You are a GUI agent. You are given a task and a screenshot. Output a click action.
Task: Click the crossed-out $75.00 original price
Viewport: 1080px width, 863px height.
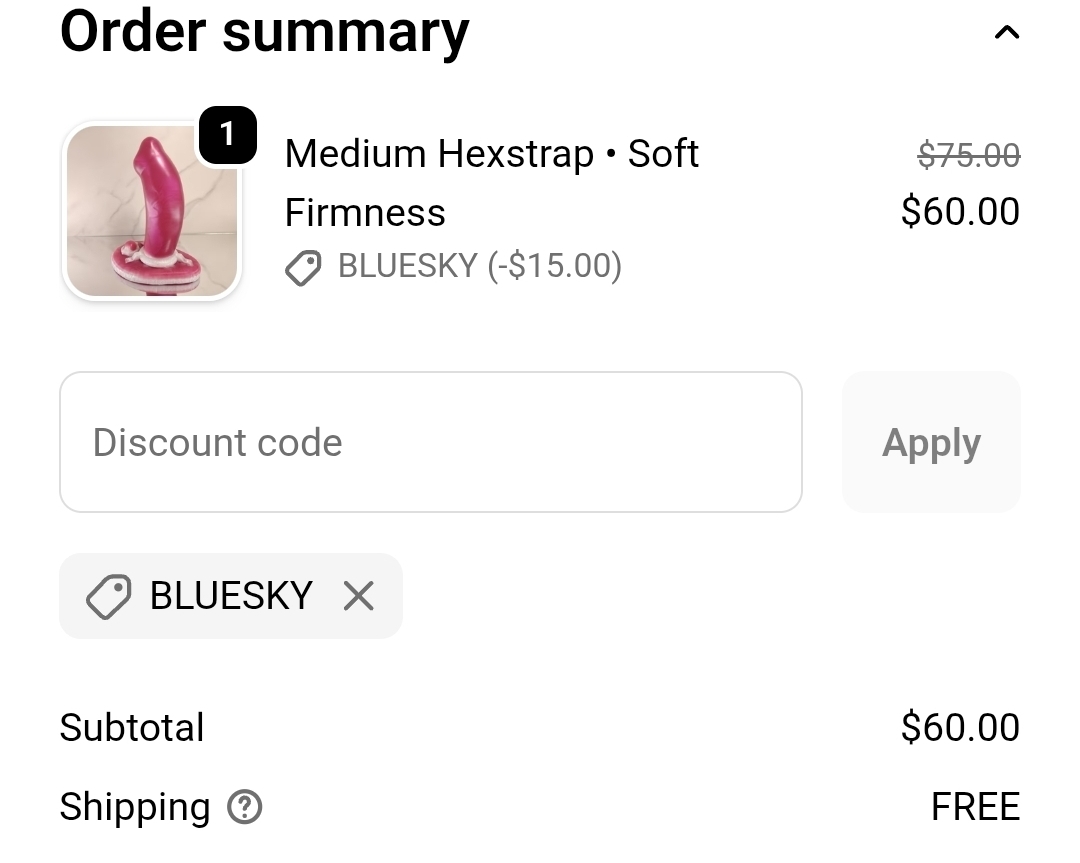(968, 155)
